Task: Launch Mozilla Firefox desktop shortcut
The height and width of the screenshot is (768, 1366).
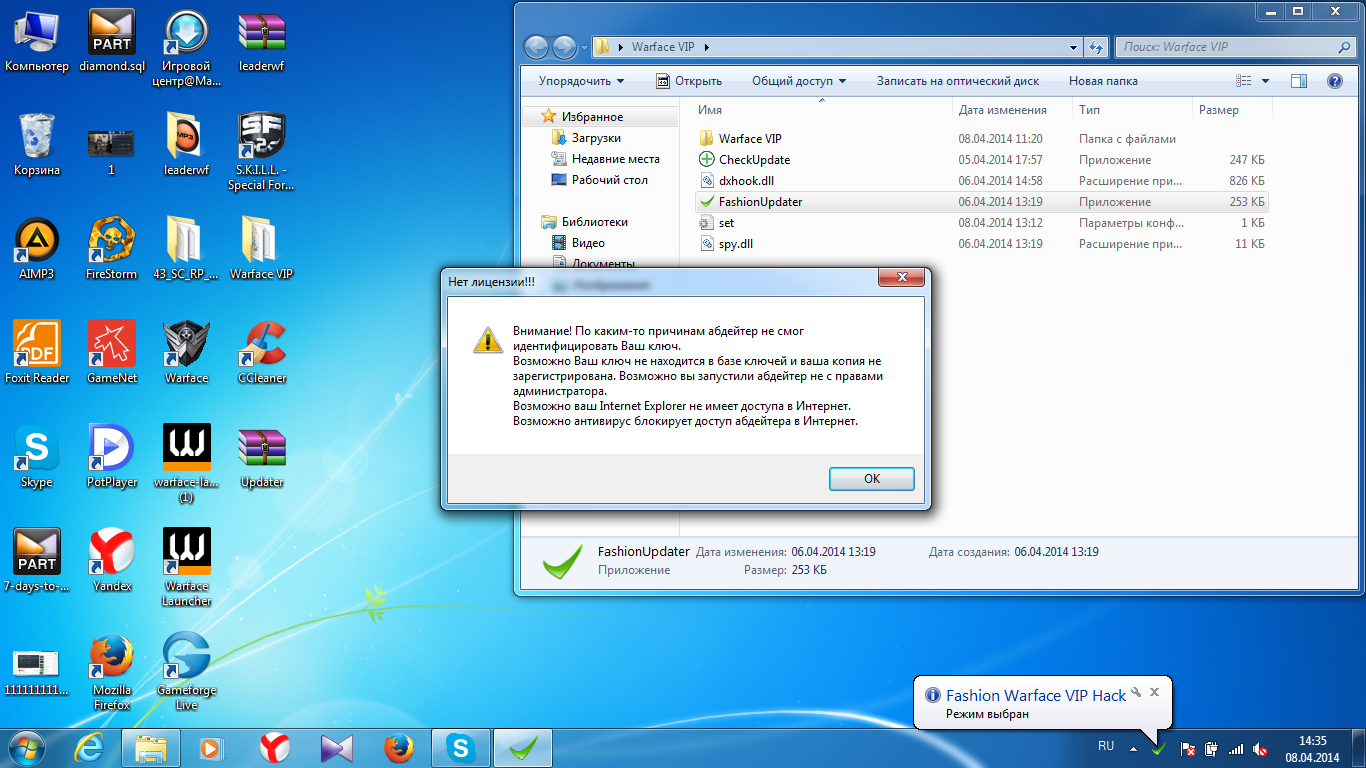Action: (112, 672)
